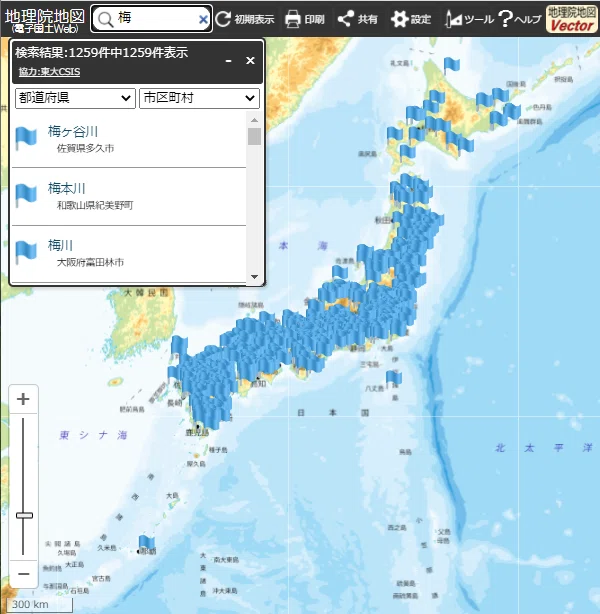Reset map with 初期表示 button
The height and width of the screenshot is (614, 600).
coord(245,19)
